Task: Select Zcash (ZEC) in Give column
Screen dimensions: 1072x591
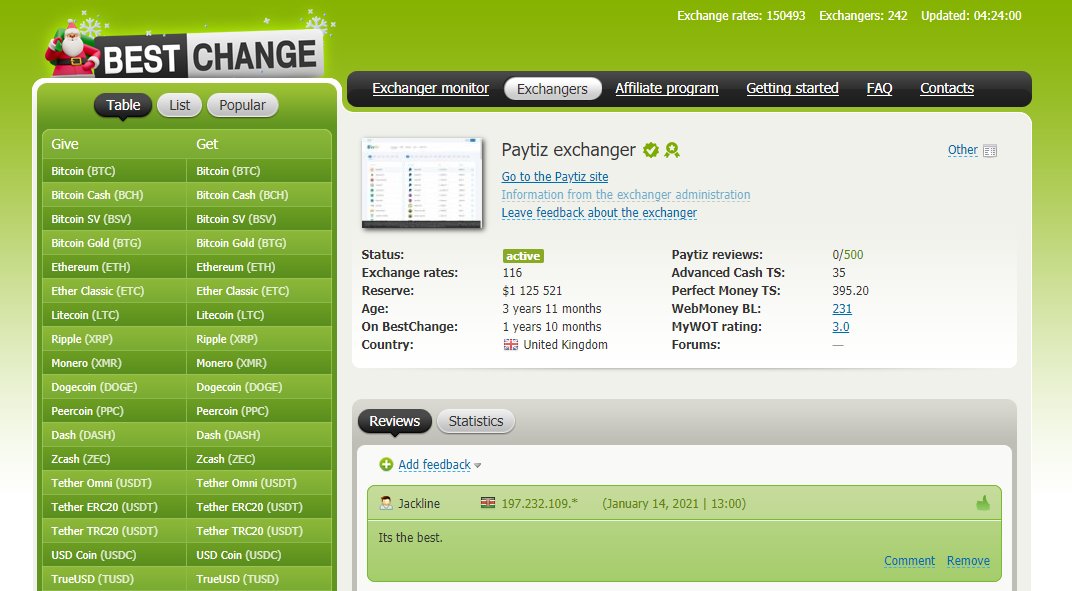Action: pyautogui.click(x=114, y=458)
